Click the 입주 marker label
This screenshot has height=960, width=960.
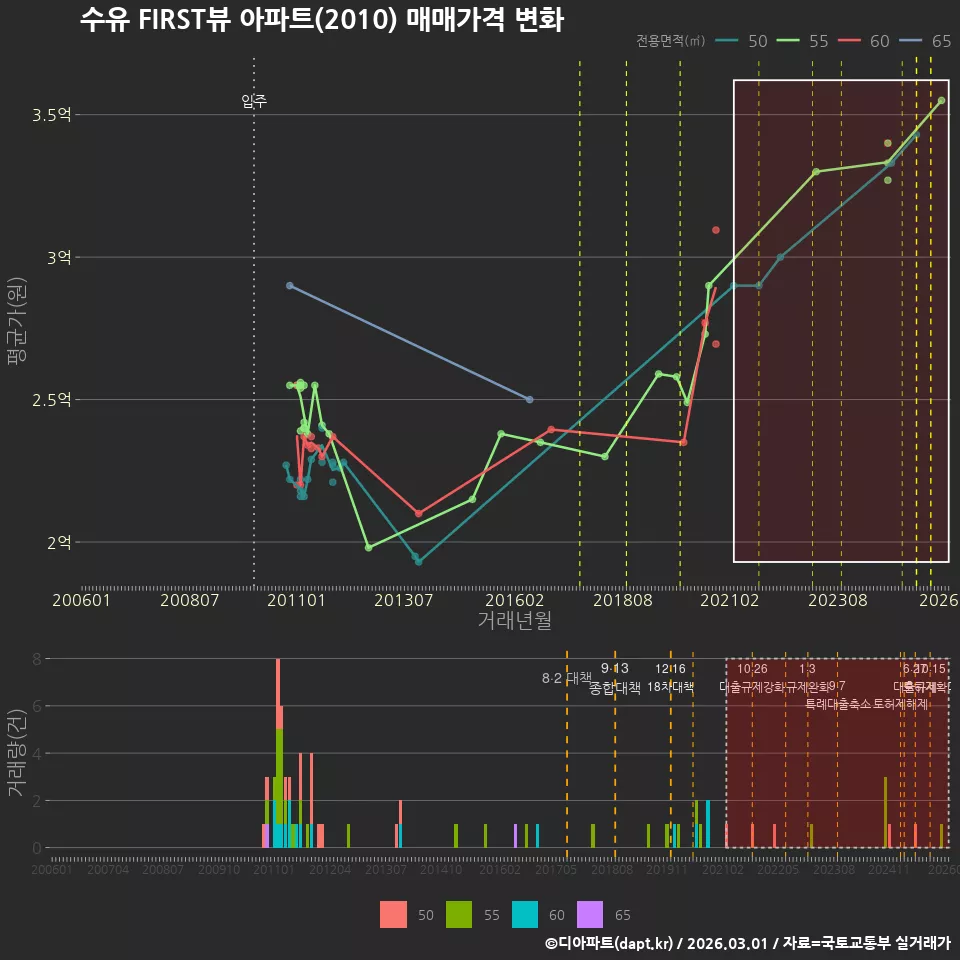pos(254,100)
